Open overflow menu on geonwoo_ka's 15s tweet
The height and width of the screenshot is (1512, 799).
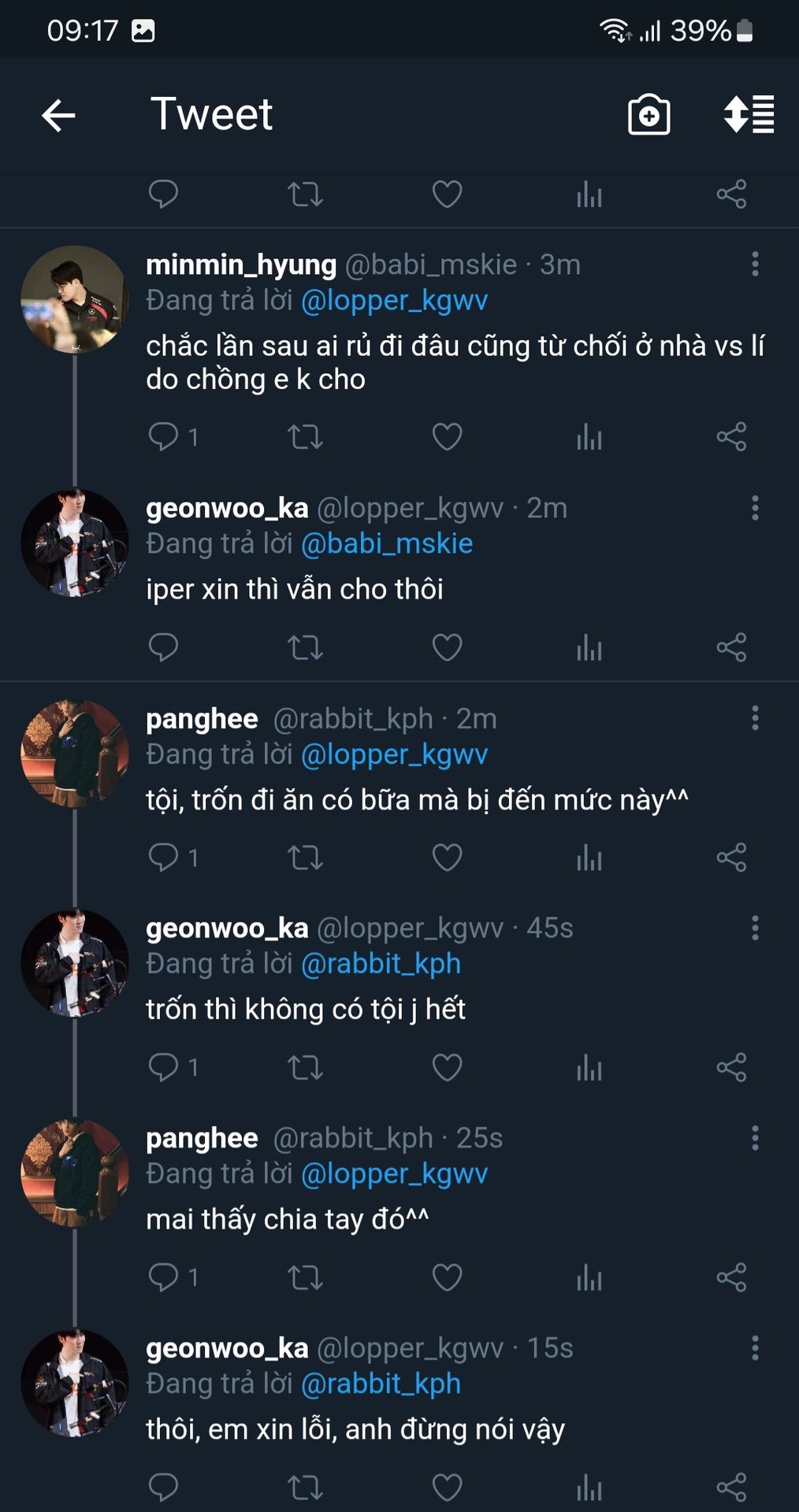tap(755, 1348)
